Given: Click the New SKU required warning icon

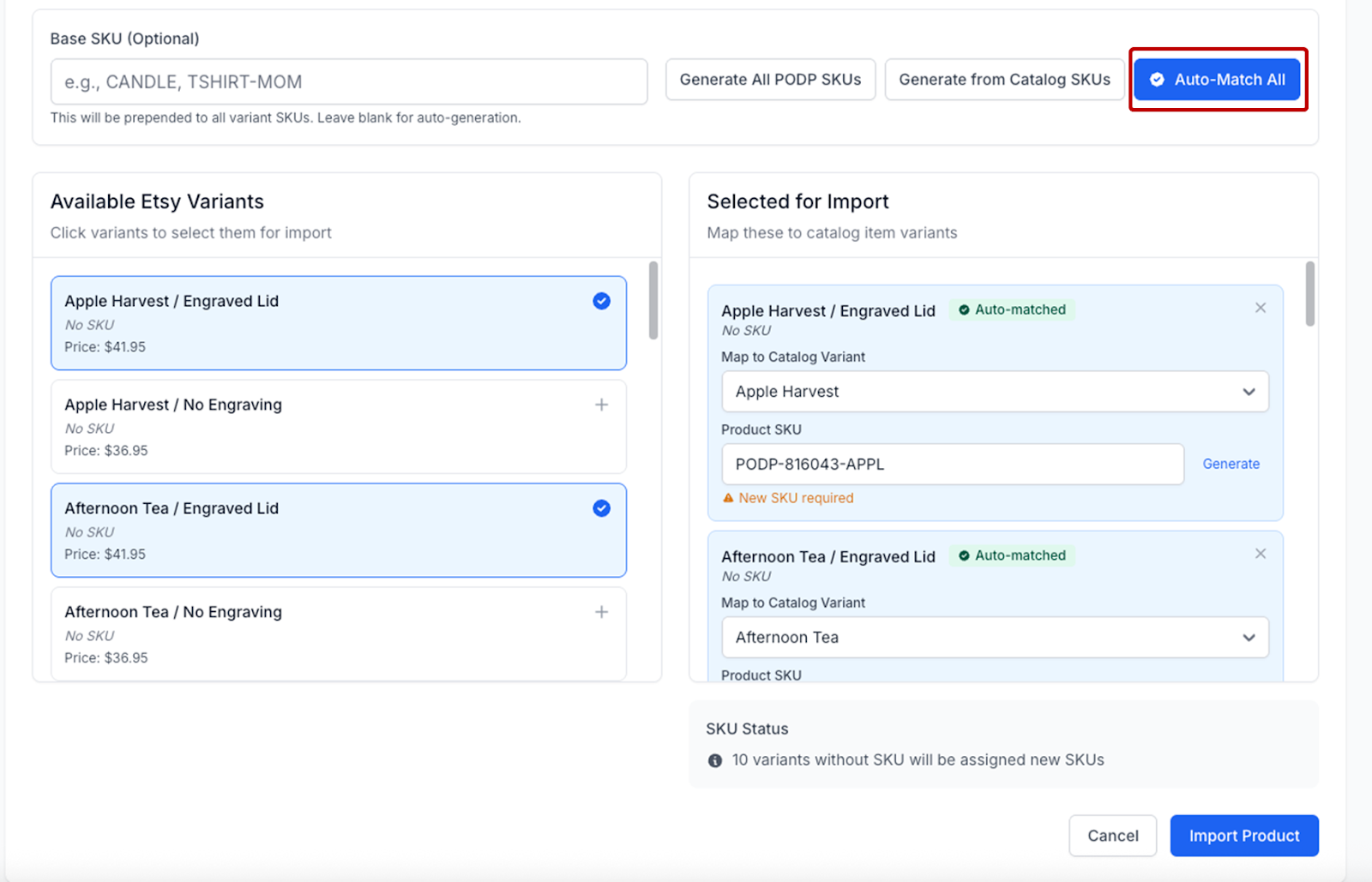Looking at the screenshot, I should [728, 498].
